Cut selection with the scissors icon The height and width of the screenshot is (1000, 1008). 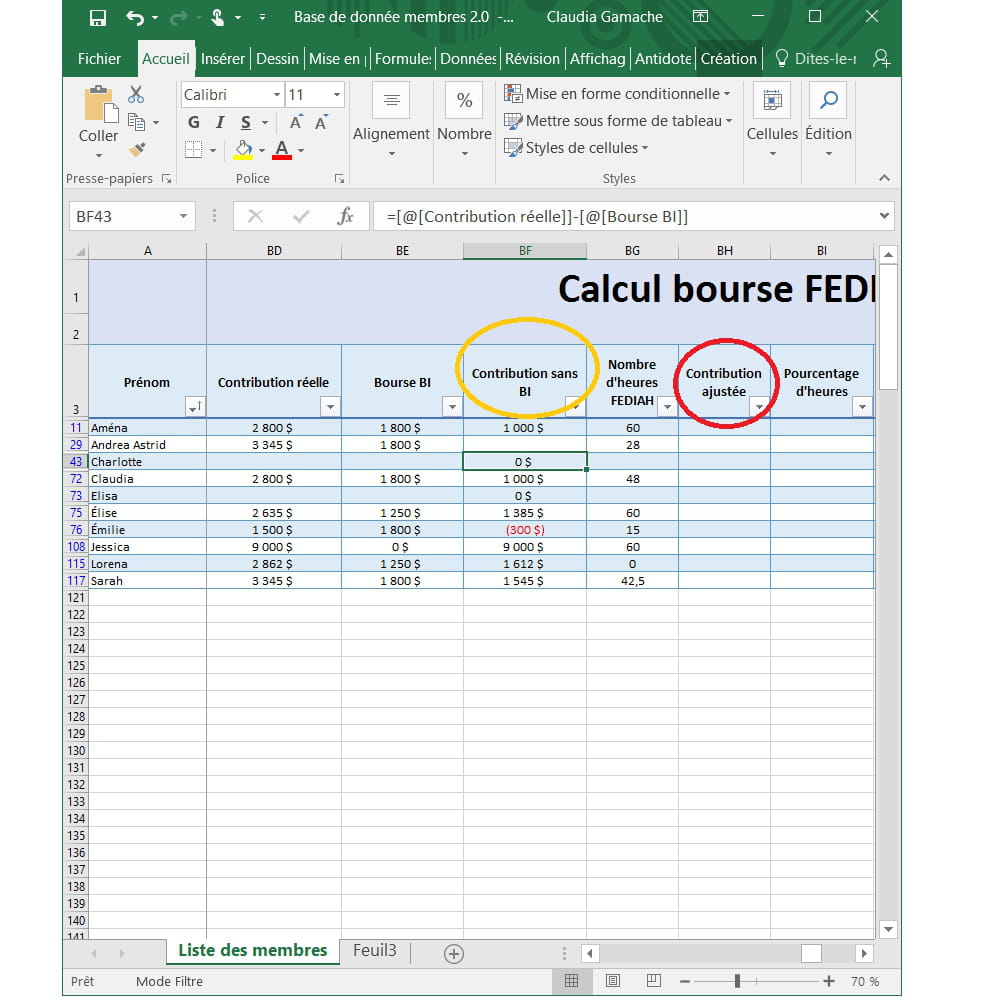tap(136, 94)
